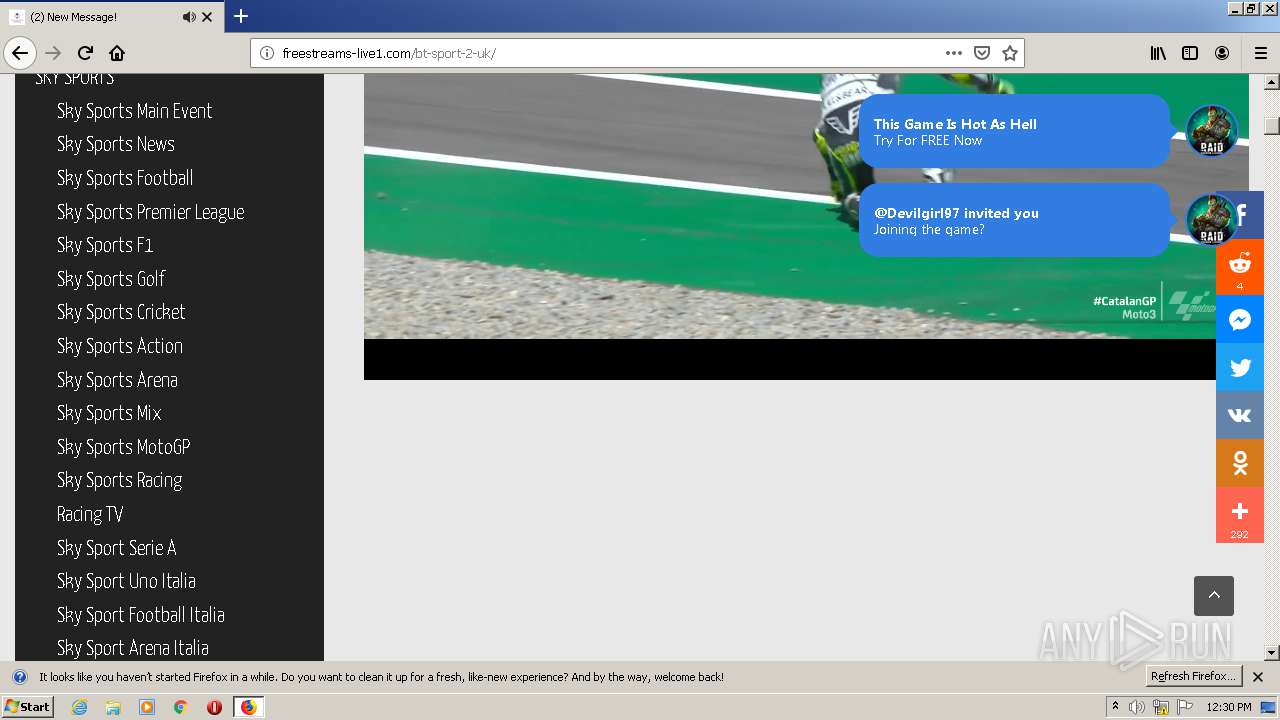The width and height of the screenshot is (1280, 720).
Task: Click the Refresh Firefox button
Action: pos(1193,676)
